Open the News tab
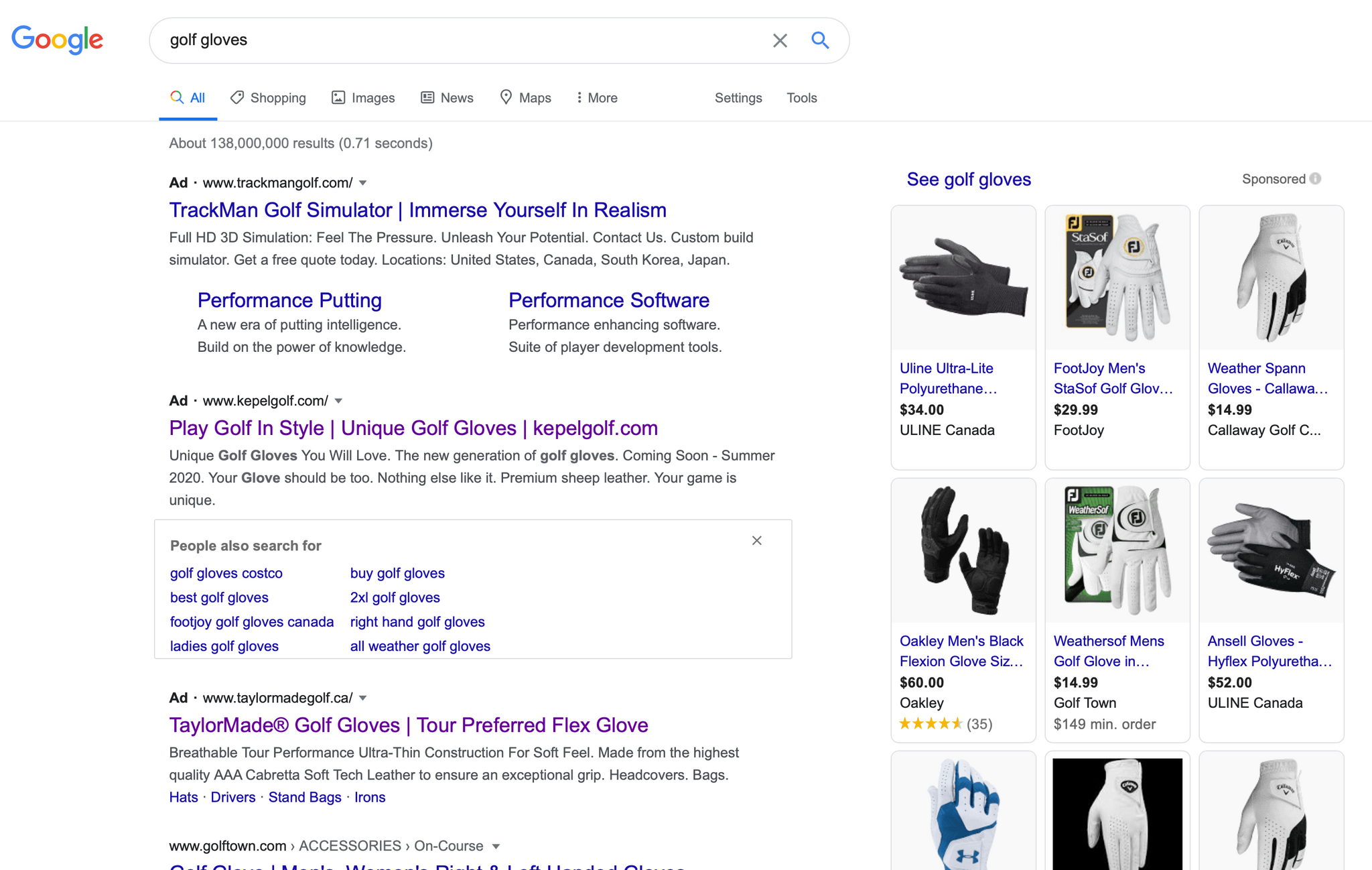Viewport: 1372px width, 870px height. (447, 98)
